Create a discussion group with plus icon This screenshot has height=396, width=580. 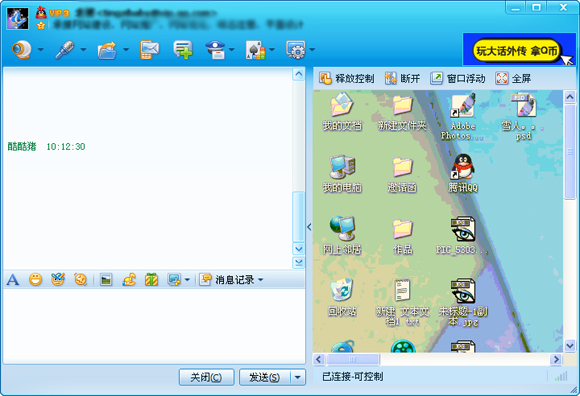click(183, 50)
